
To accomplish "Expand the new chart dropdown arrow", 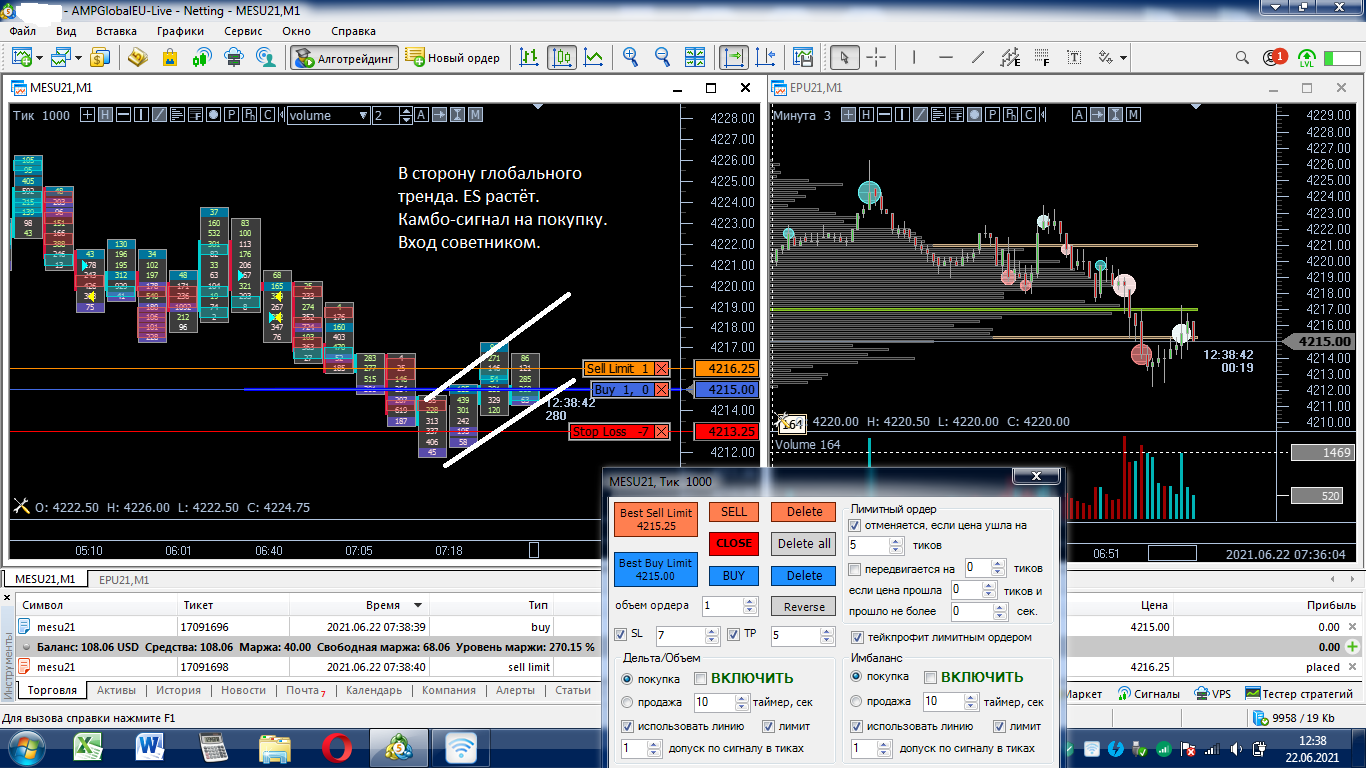I will [39, 58].
